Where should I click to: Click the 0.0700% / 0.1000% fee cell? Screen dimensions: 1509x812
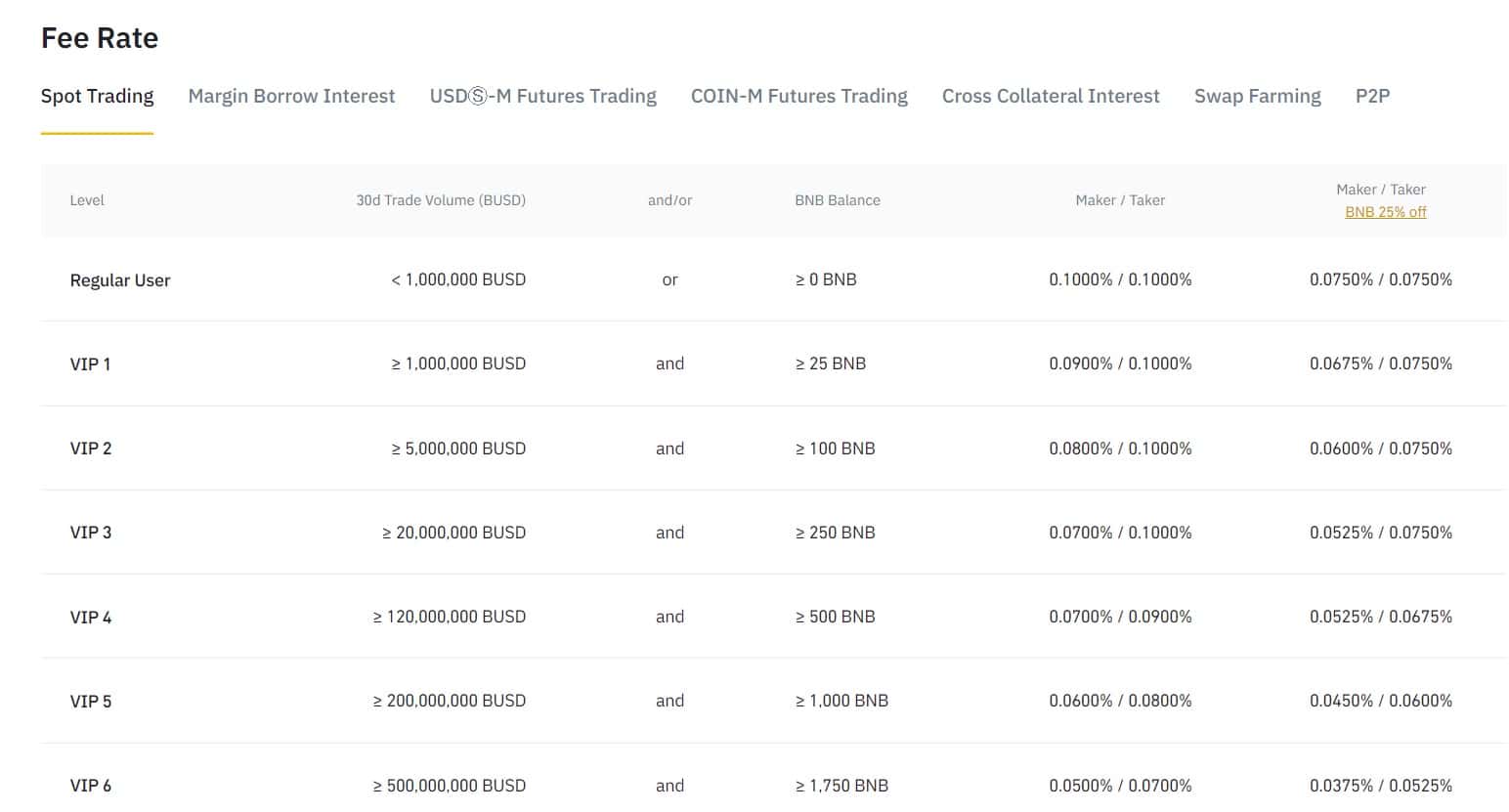(x=1120, y=533)
